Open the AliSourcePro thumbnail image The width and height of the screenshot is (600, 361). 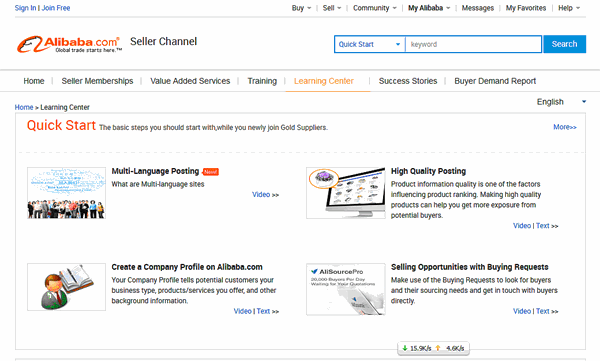pos(346,289)
